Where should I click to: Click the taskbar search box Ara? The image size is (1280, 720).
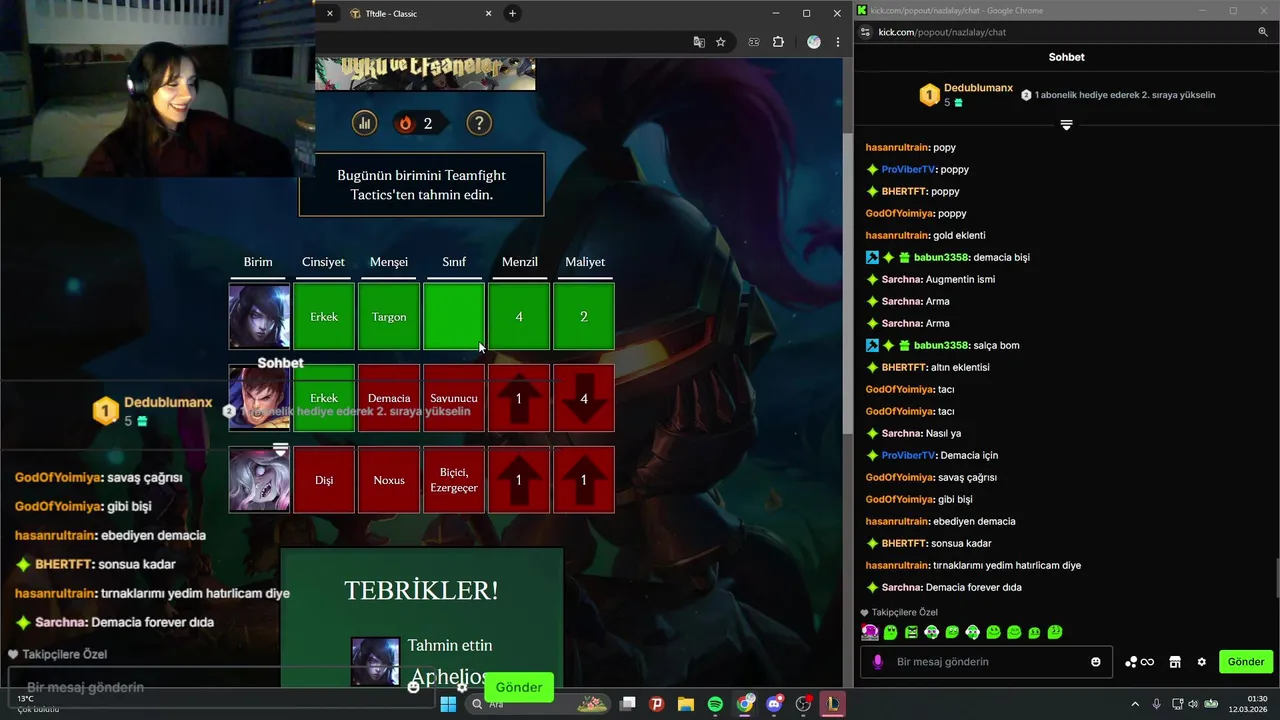538,704
